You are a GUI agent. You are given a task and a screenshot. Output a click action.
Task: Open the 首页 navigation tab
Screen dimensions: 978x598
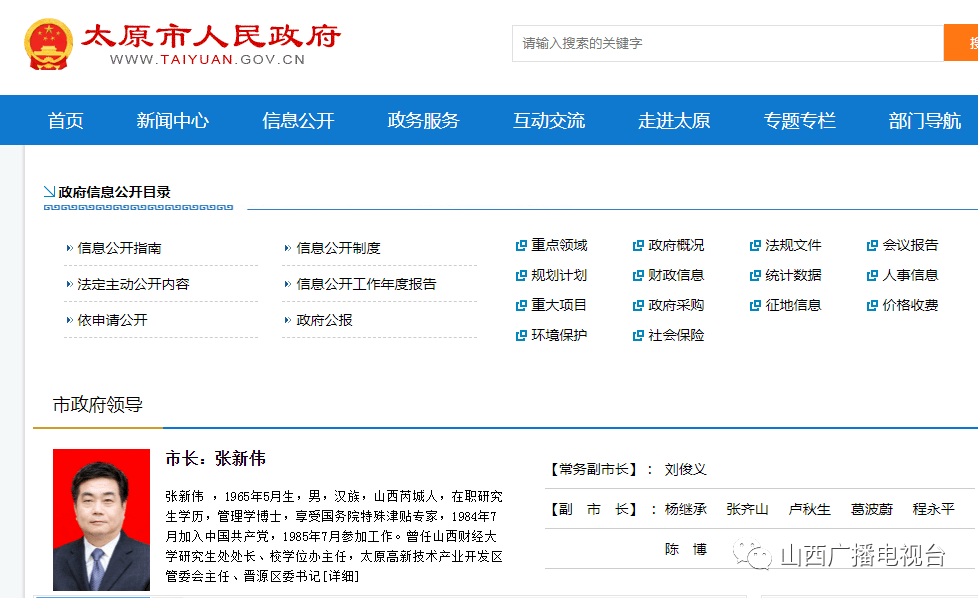pyautogui.click(x=65, y=120)
